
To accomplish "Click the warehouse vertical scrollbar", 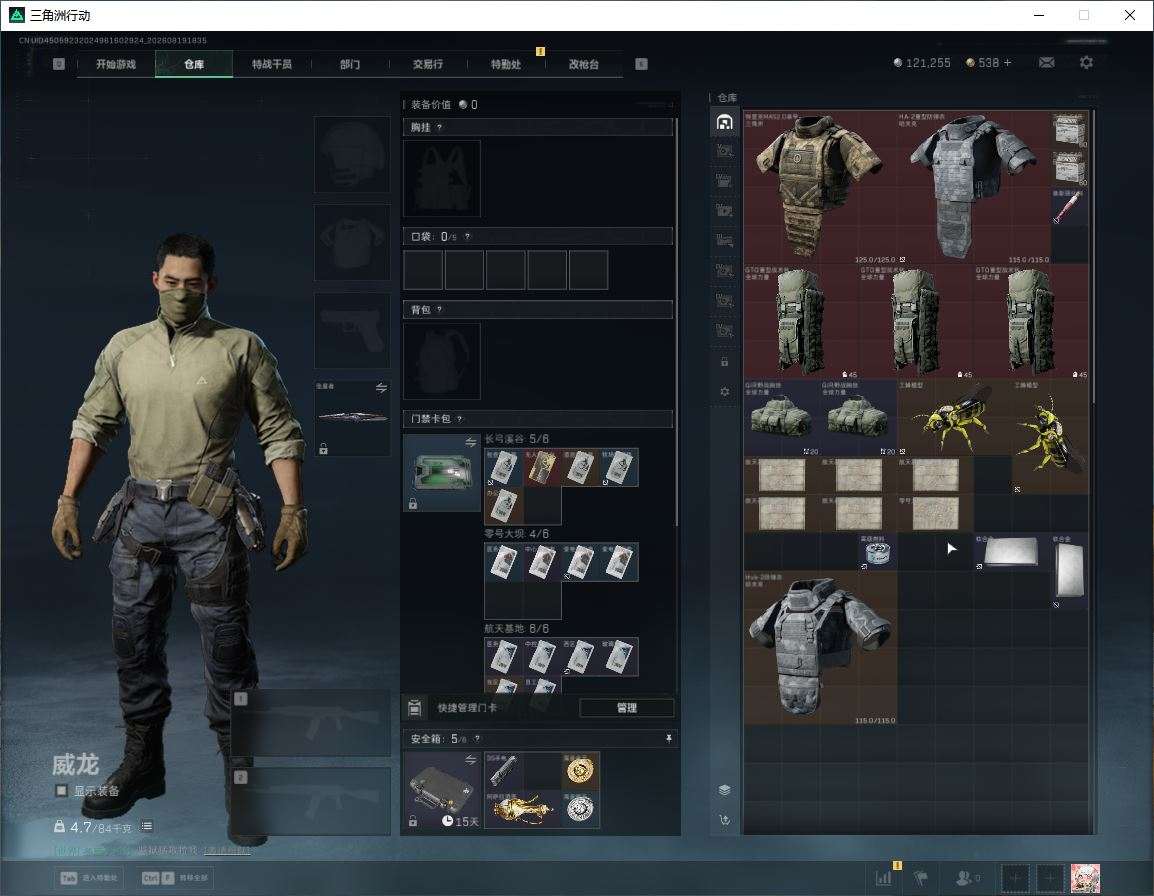I will pyautogui.click(x=1093, y=257).
